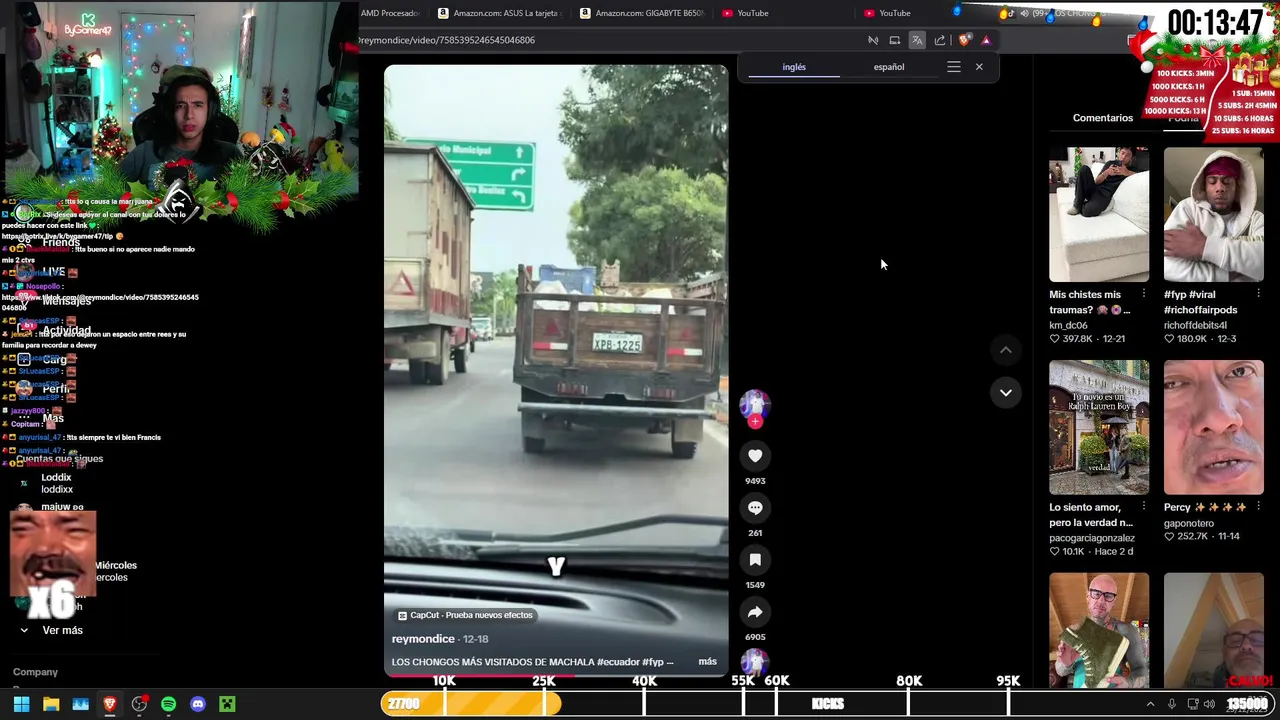Open the #richoffairpods video thumbnail

coord(1214,215)
